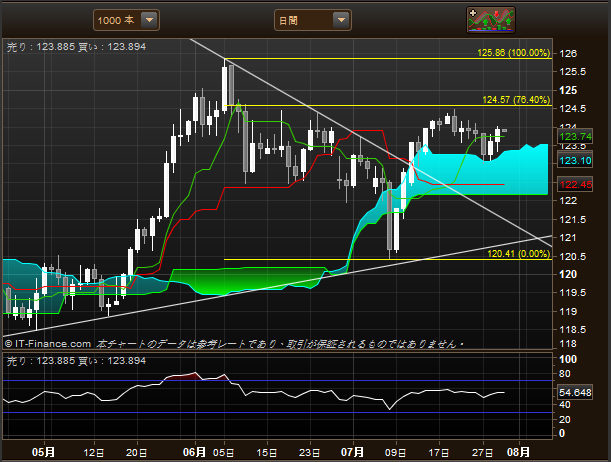Click the 23日 date axis label
Image resolution: width=611 pixels, height=462 pixels.
click(x=310, y=453)
